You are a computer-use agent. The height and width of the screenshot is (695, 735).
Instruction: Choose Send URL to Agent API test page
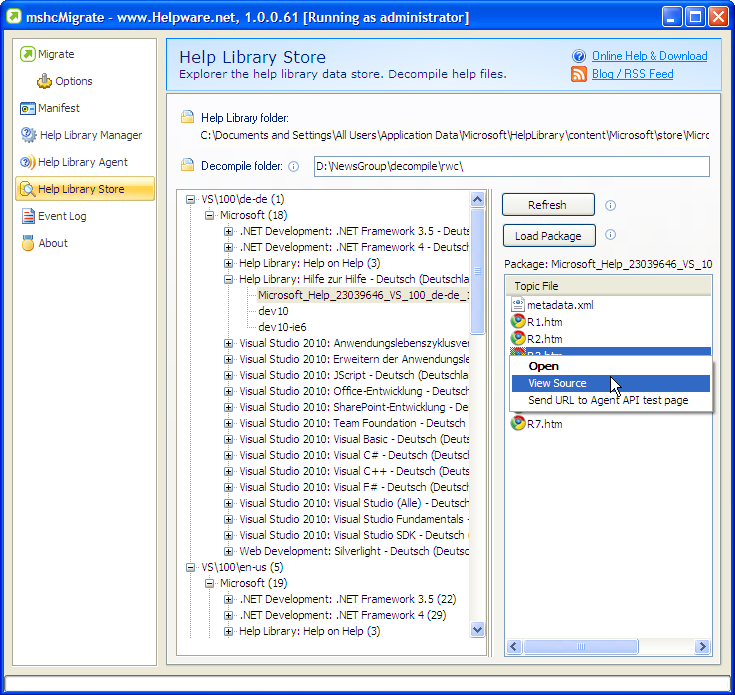click(x=611, y=400)
